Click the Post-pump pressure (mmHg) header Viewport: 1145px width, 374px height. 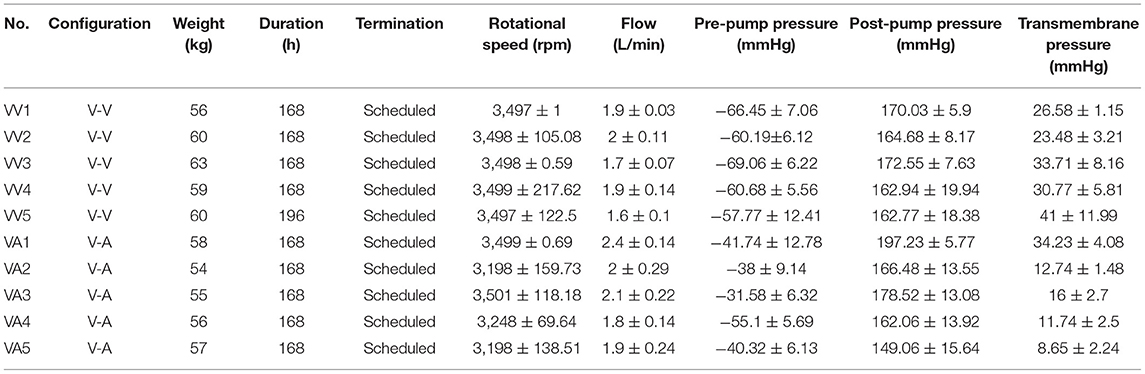pos(925,34)
